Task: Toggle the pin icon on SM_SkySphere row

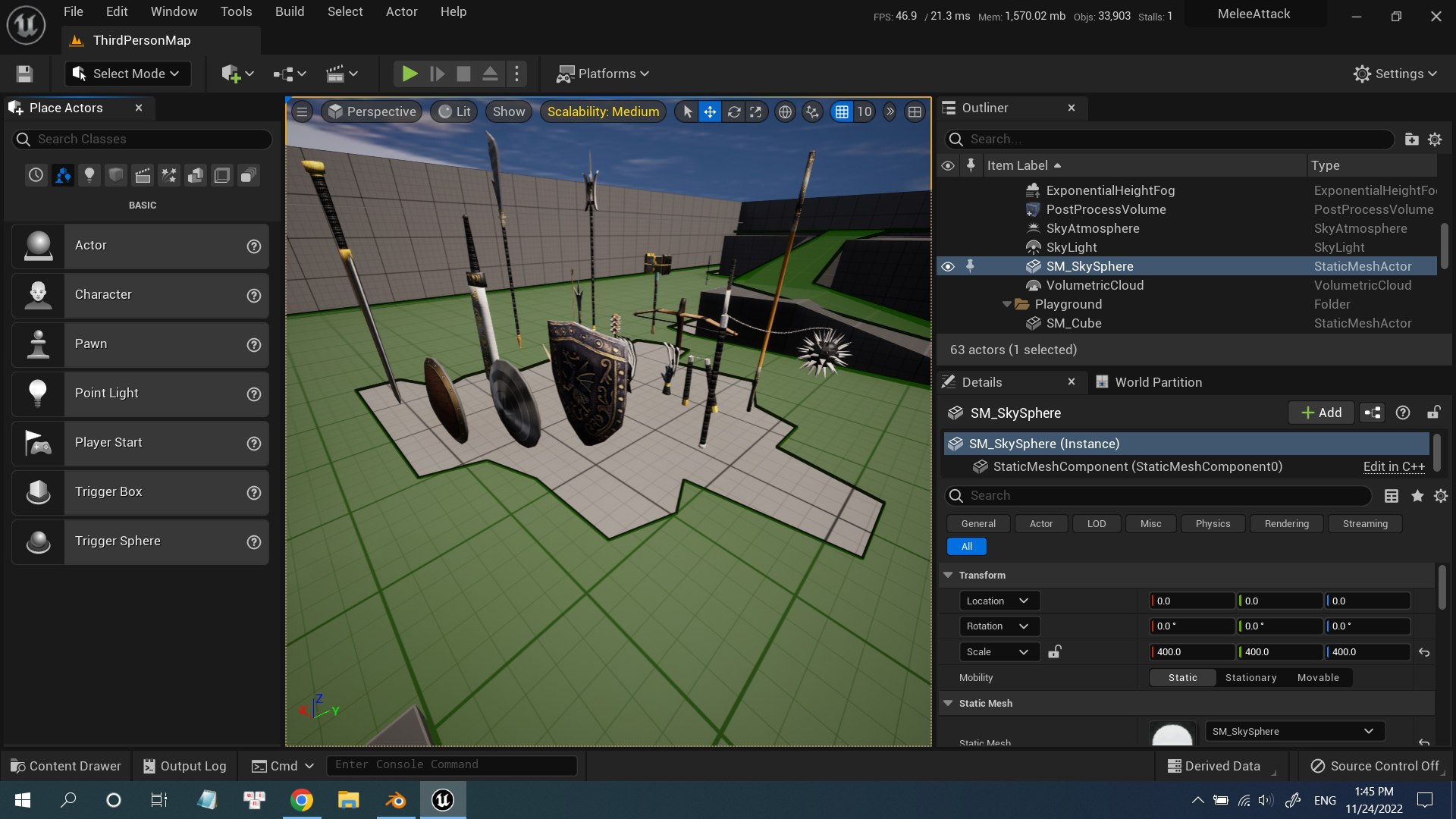Action: coord(970,266)
